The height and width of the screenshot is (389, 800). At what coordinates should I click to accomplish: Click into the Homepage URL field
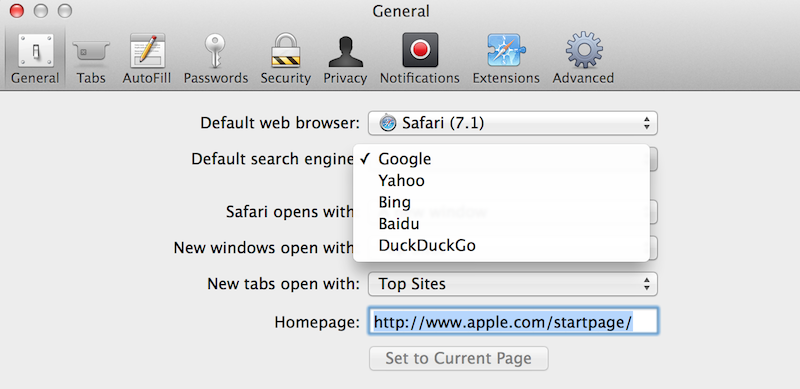tap(513, 321)
